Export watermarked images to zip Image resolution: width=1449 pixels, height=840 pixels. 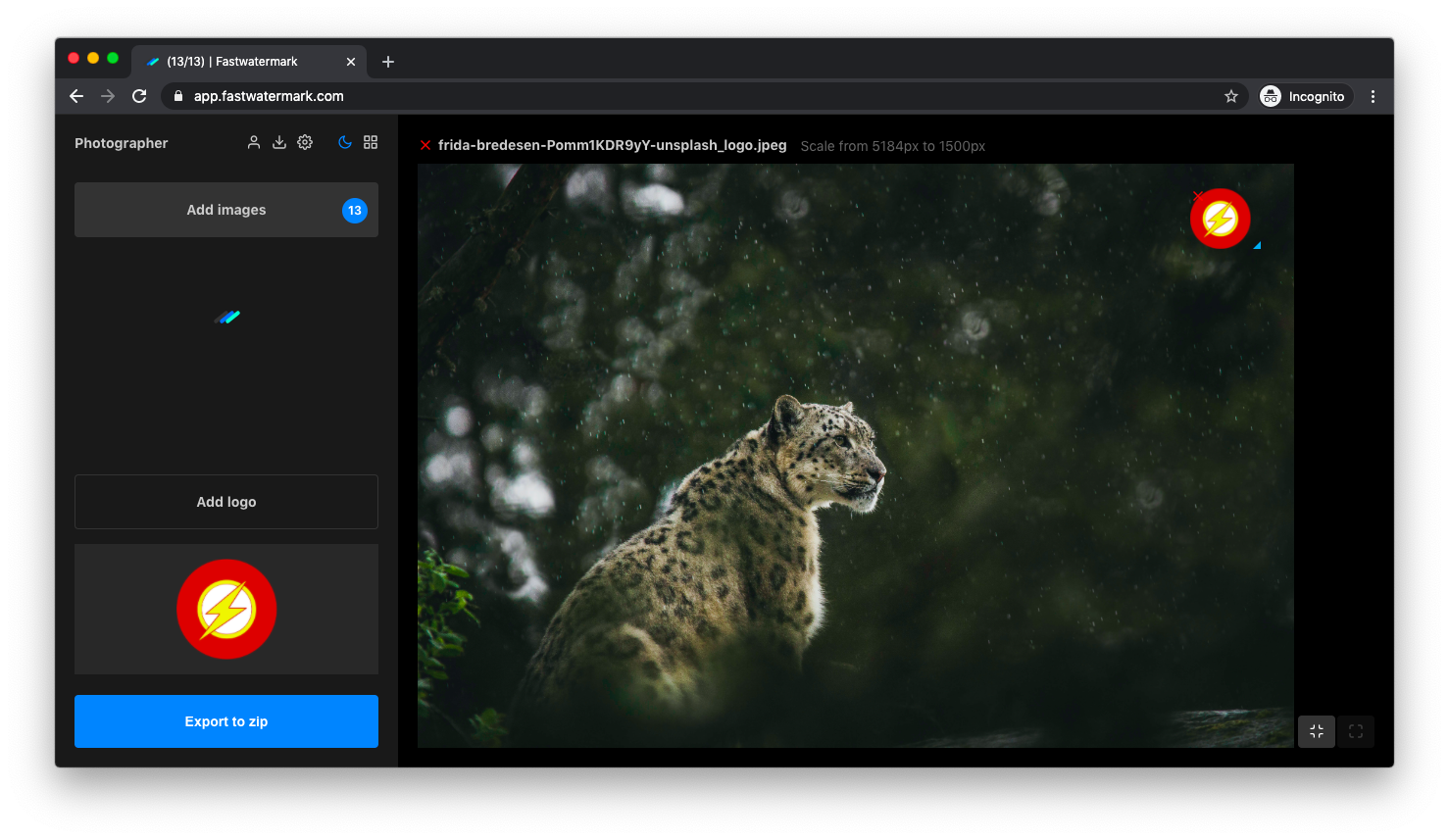(226, 721)
